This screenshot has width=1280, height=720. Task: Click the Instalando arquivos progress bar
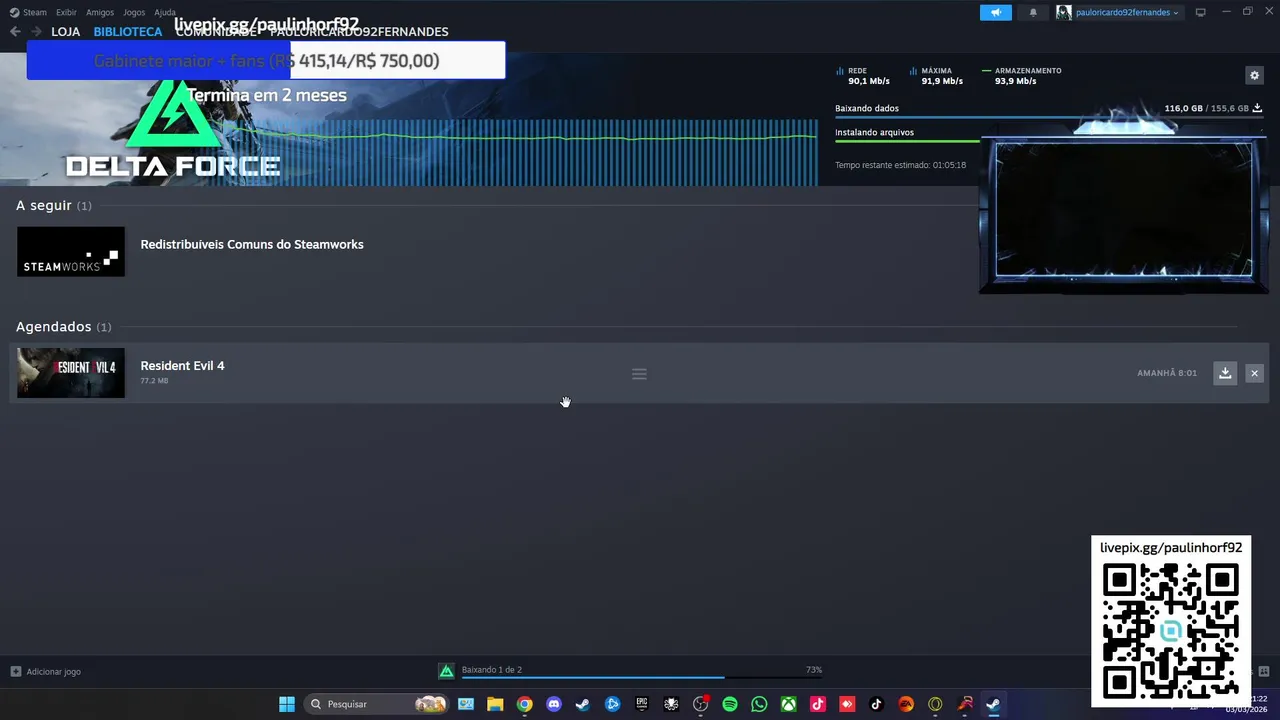coord(907,141)
